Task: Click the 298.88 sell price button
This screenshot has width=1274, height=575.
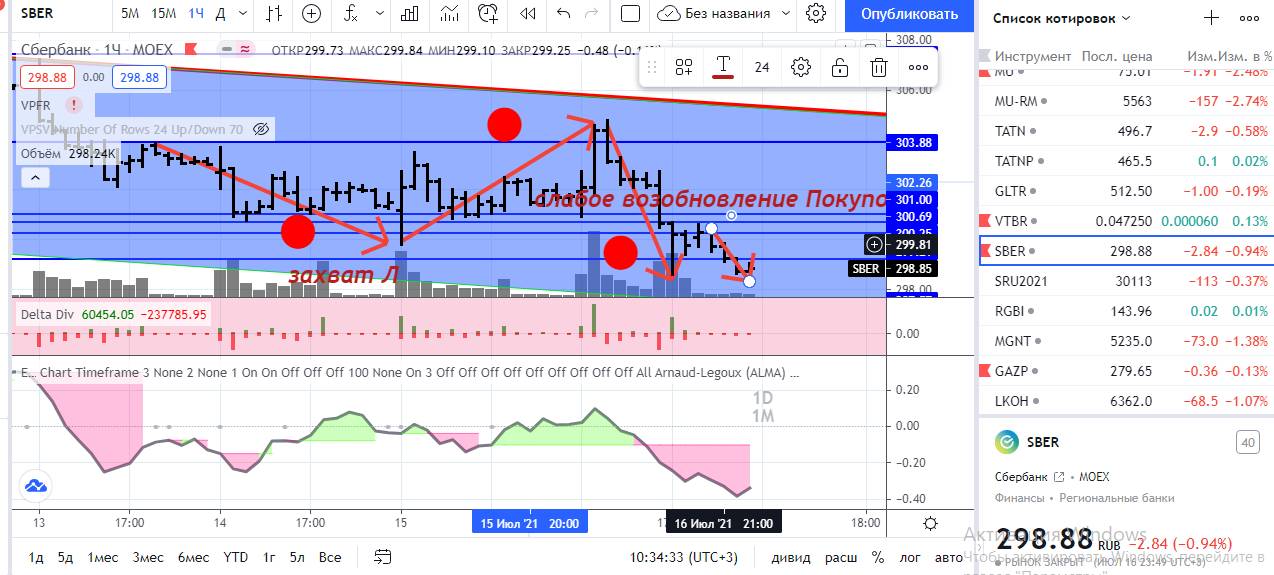Action: [x=47, y=77]
